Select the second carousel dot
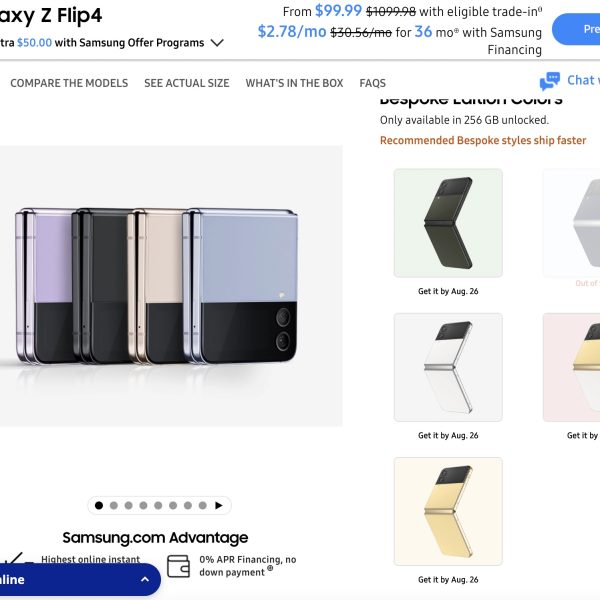 113,505
